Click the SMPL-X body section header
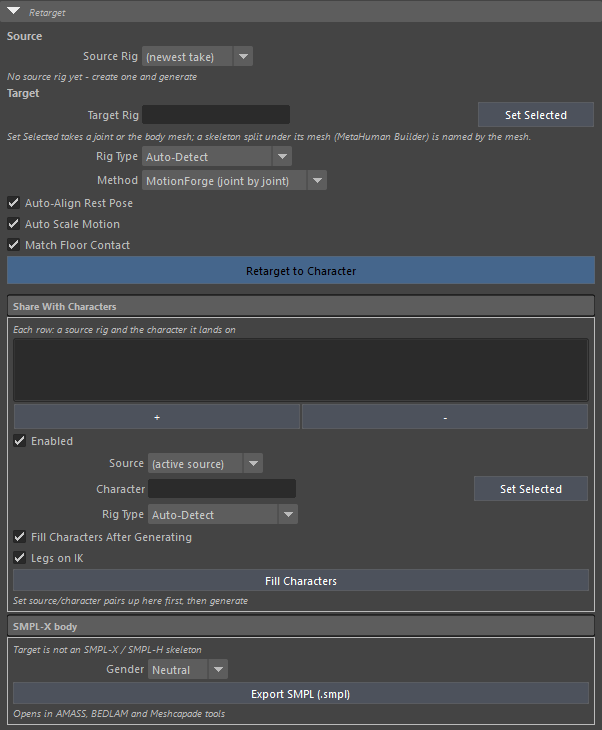The width and height of the screenshot is (602, 730). (x=301, y=626)
